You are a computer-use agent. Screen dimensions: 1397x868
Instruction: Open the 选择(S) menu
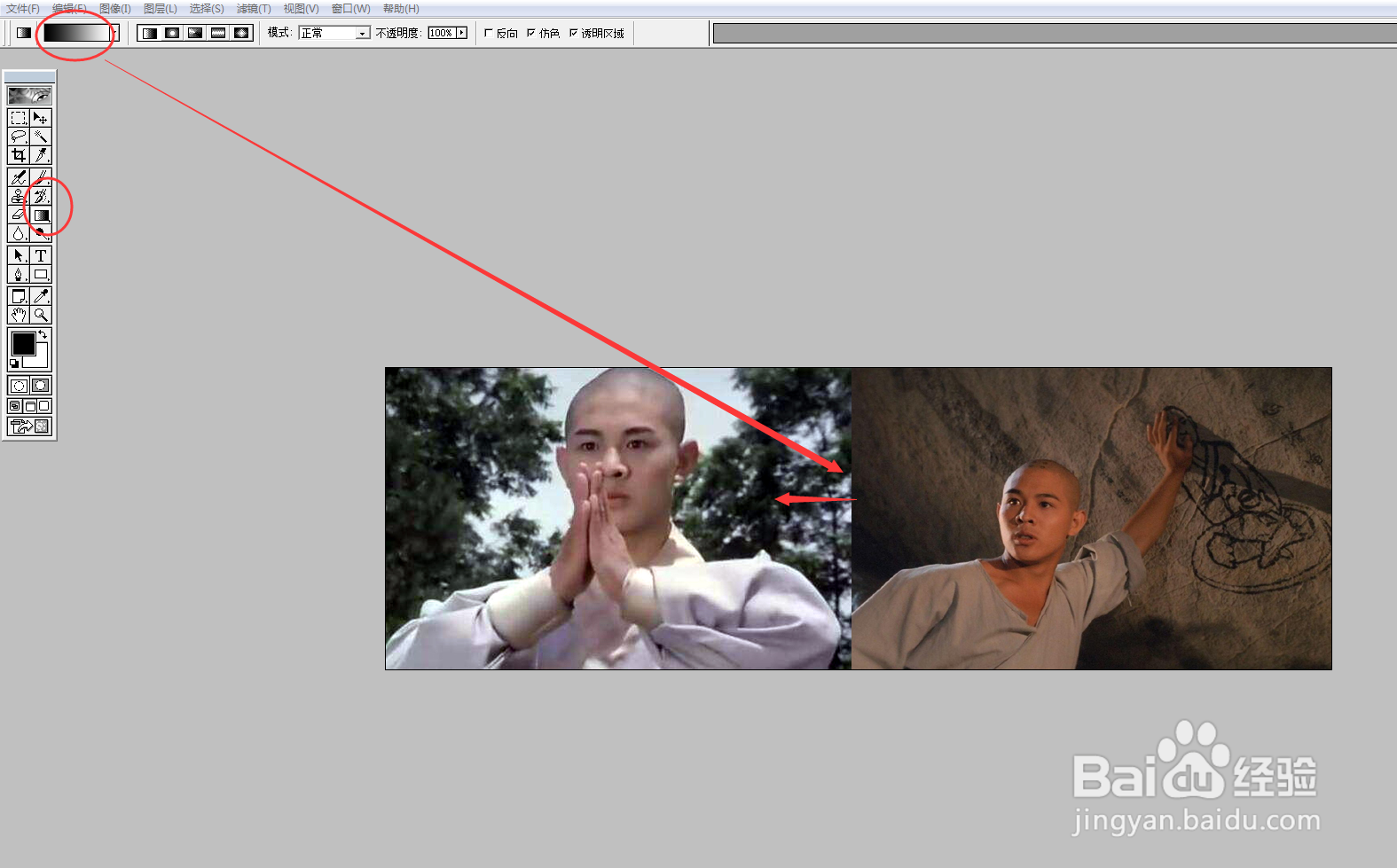[x=207, y=9]
